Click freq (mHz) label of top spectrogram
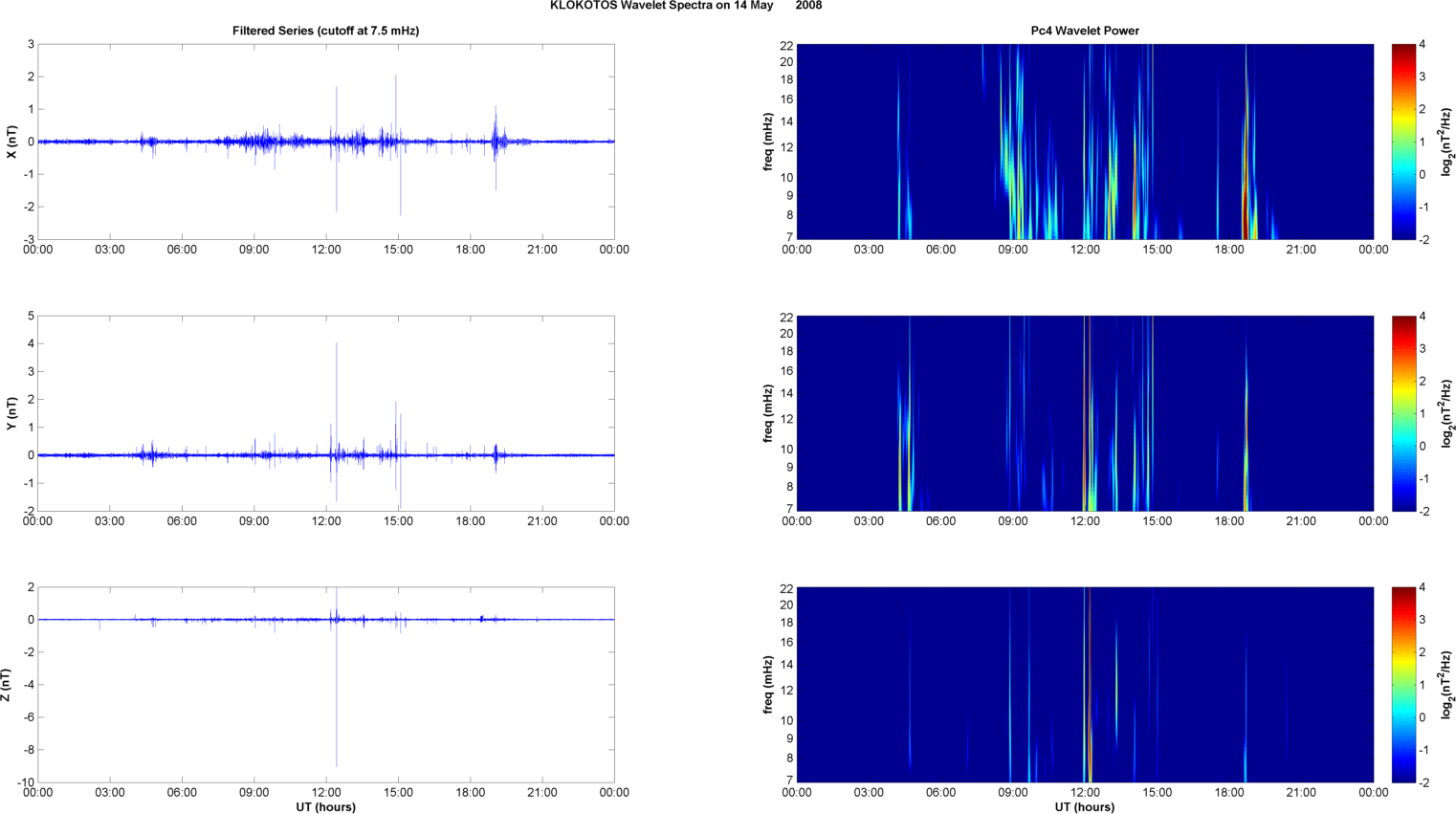Image resolution: width=1456 pixels, height=814 pixels. [x=768, y=142]
